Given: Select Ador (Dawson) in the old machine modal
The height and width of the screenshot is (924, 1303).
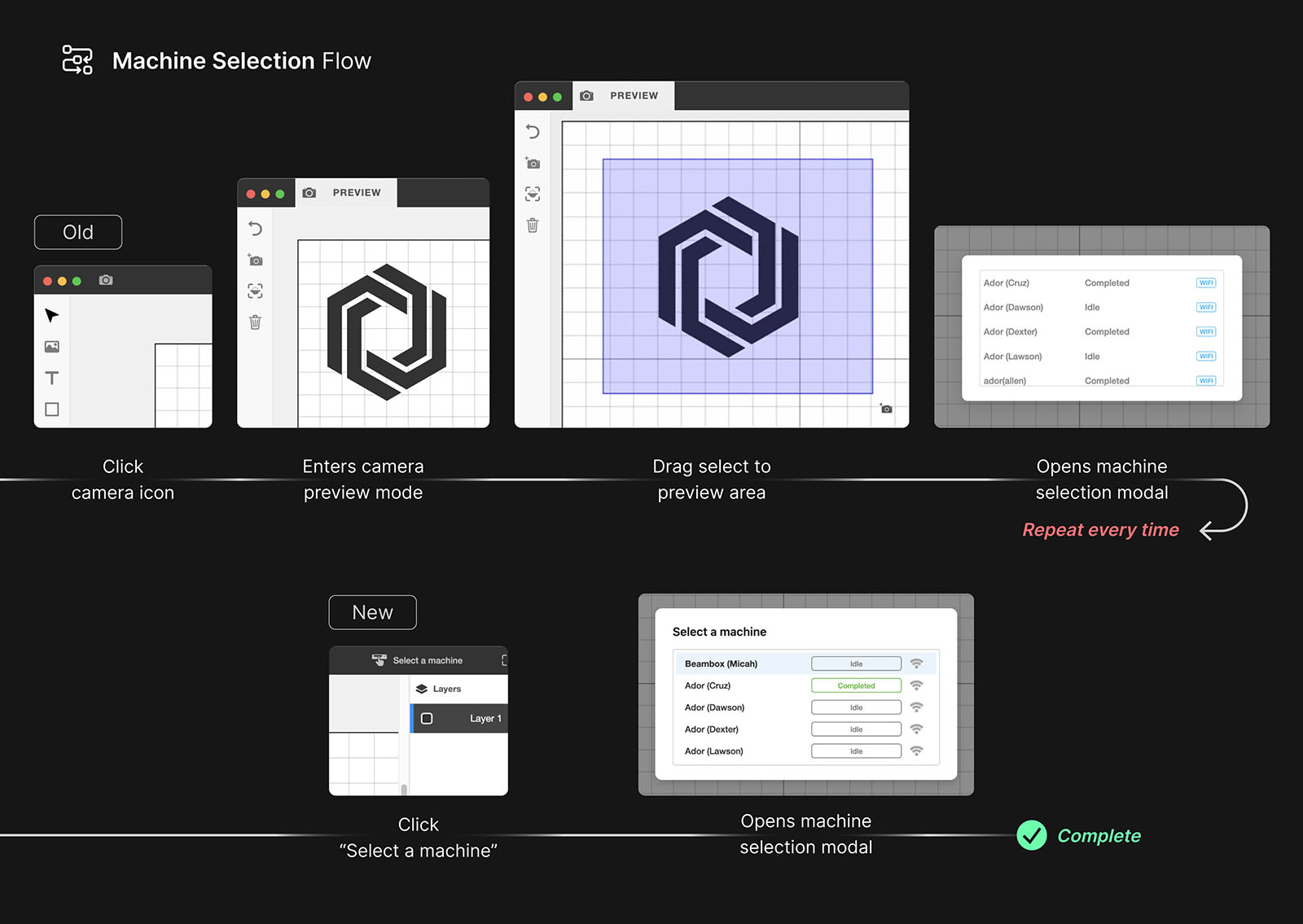Looking at the screenshot, I should tap(1102, 308).
